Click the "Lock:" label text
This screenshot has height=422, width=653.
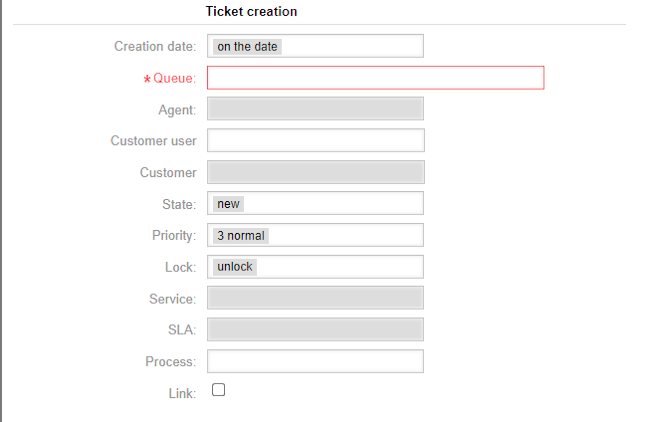point(180,267)
